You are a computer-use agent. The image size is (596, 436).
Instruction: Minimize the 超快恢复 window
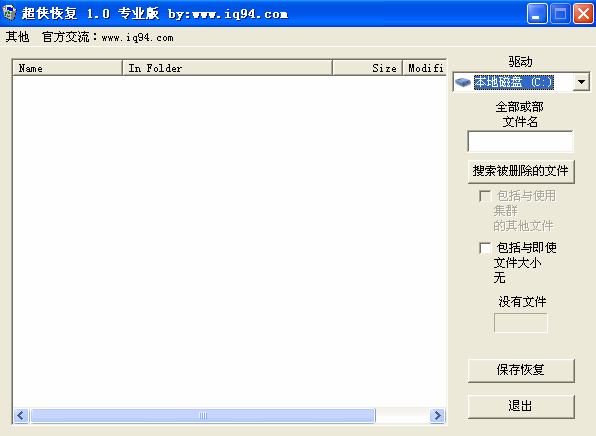point(537,14)
